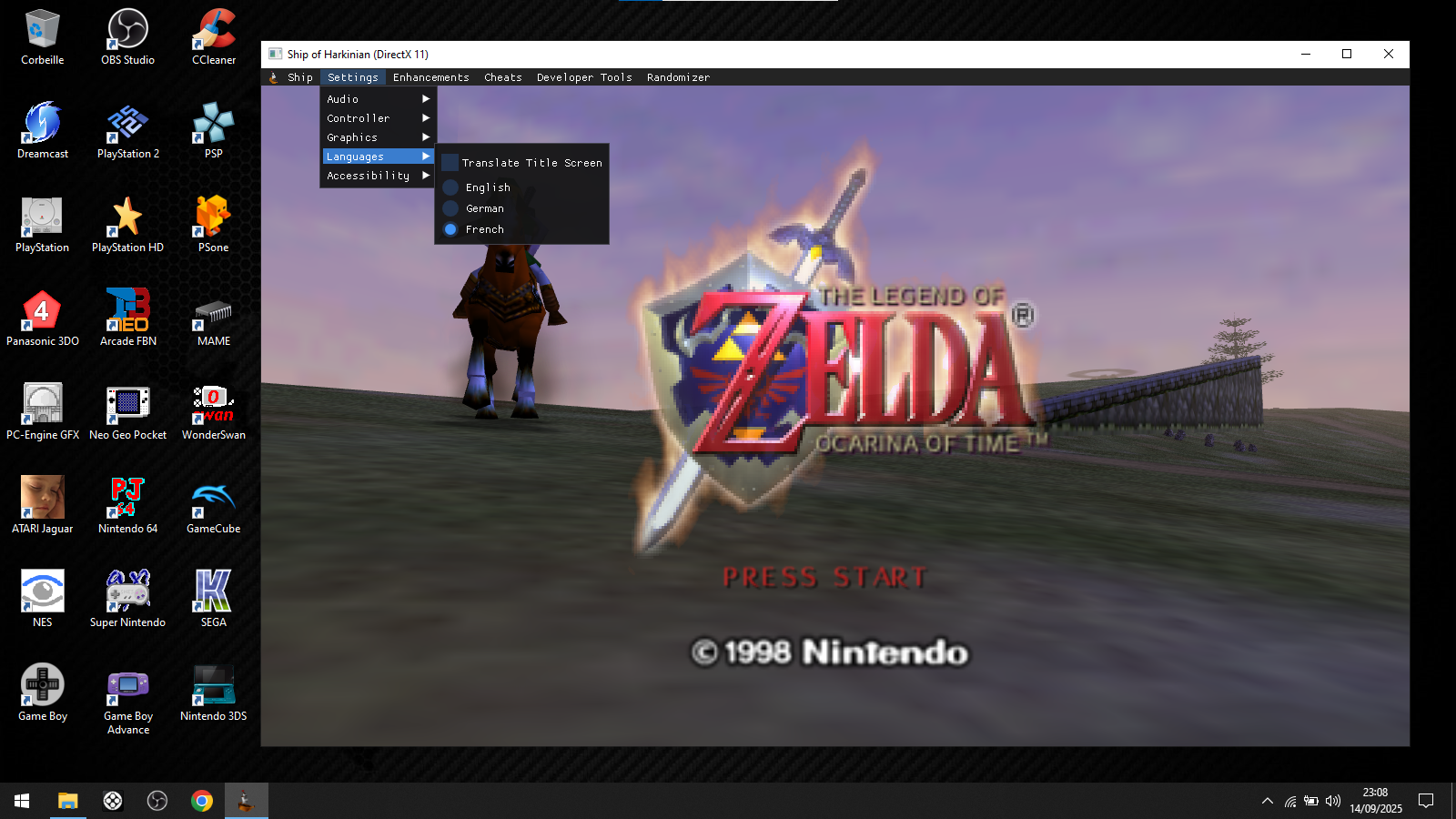Open the Game Boy Advance shortcut

click(127, 700)
